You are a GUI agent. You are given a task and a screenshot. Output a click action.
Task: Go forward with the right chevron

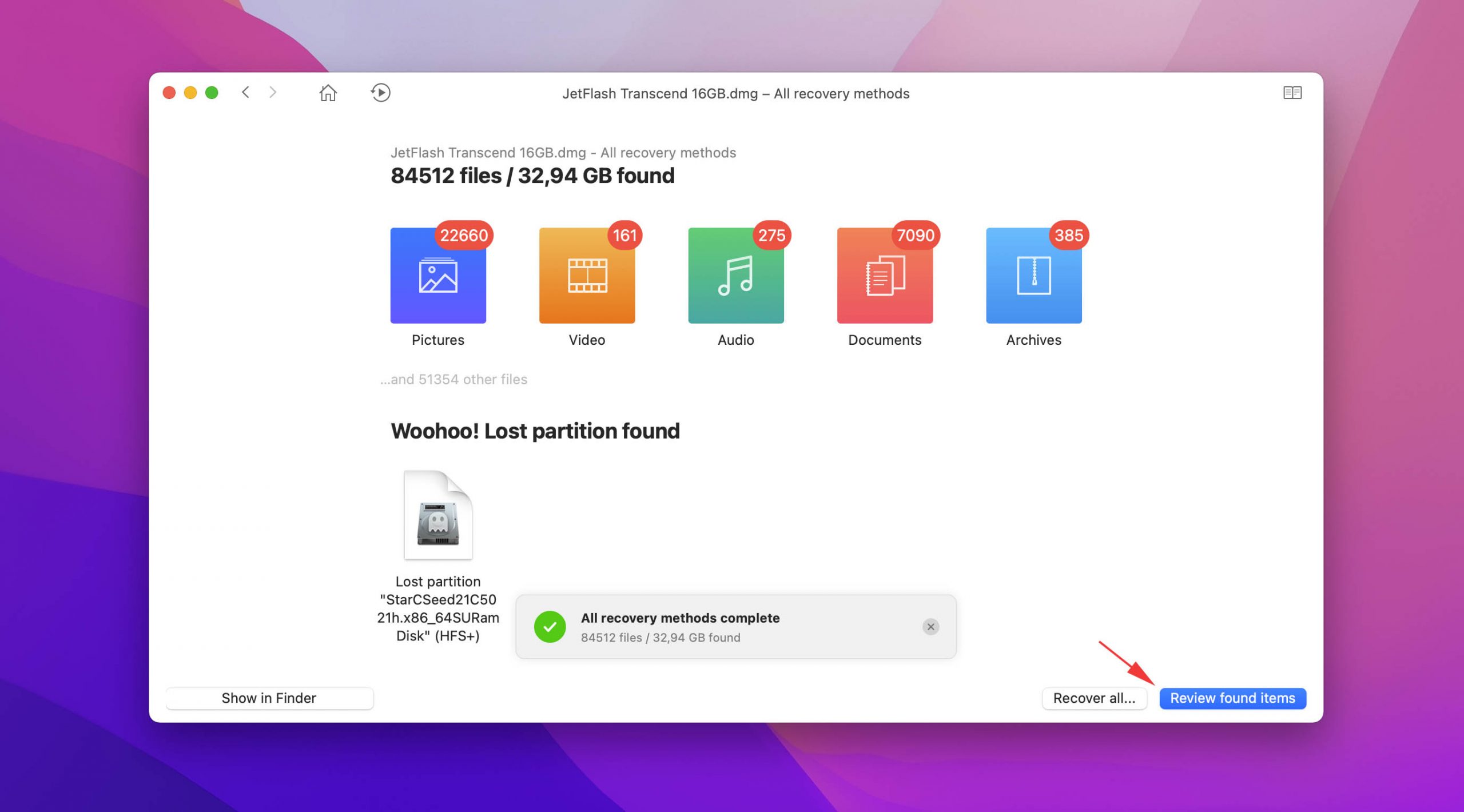pos(273,92)
